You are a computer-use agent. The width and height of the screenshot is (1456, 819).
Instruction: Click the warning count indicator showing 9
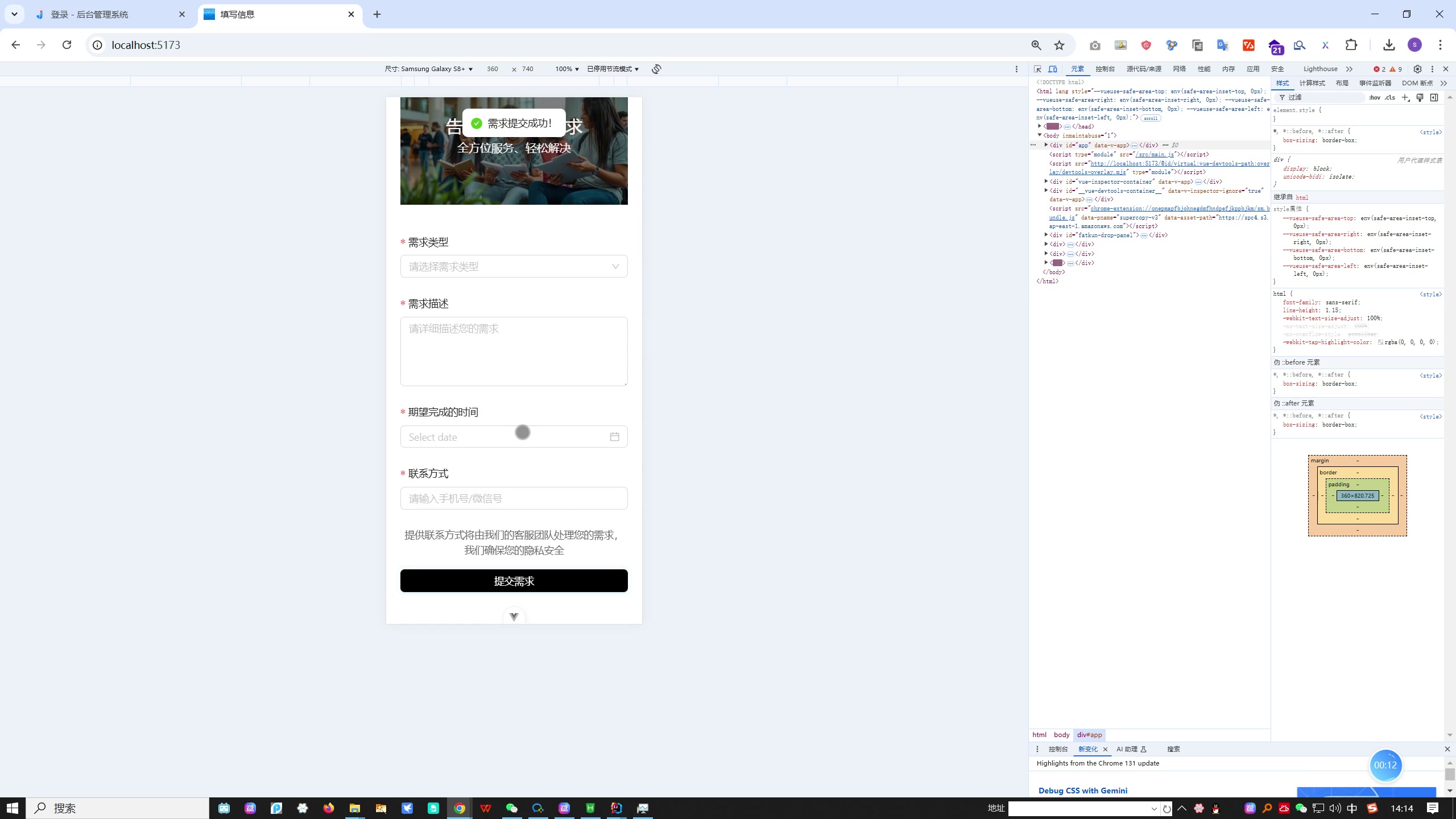tap(1396, 69)
